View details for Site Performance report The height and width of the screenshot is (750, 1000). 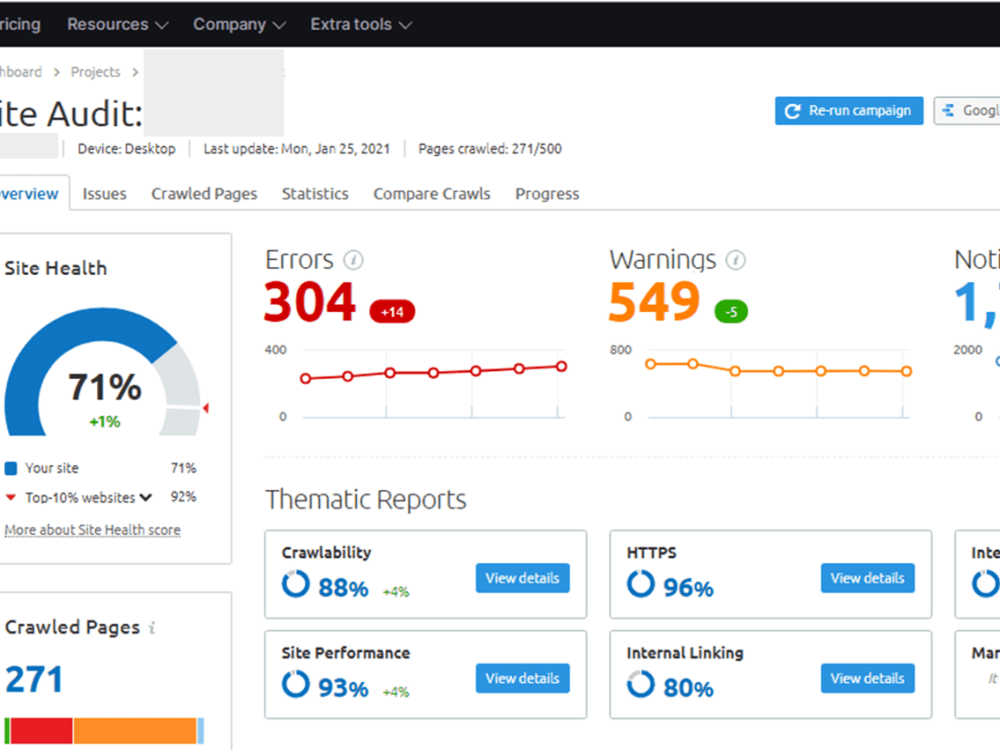pos(522,678)
